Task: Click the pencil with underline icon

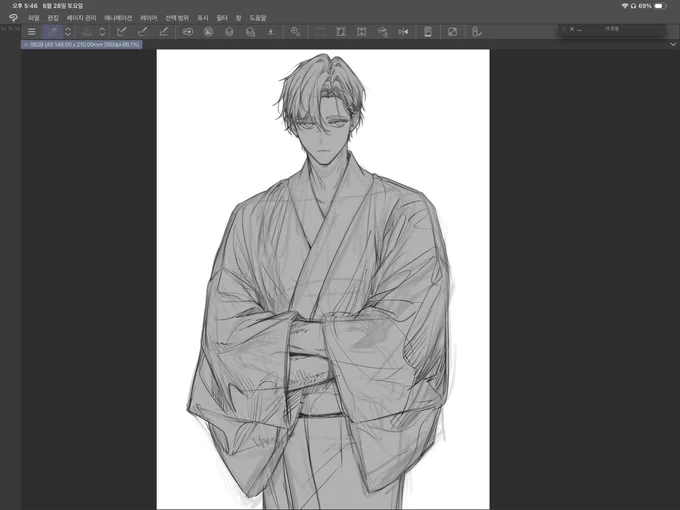Action: pyautogui.click(x=163, y=32)
